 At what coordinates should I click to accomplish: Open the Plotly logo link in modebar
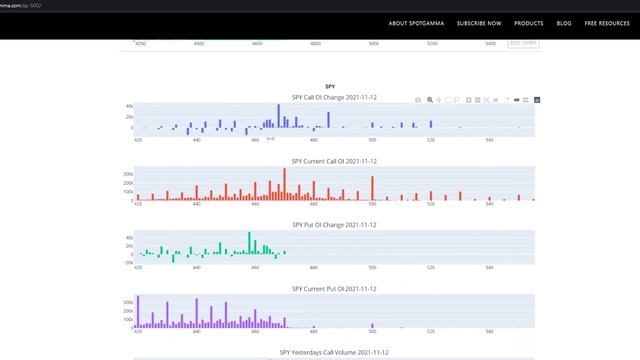coord(537,100)
